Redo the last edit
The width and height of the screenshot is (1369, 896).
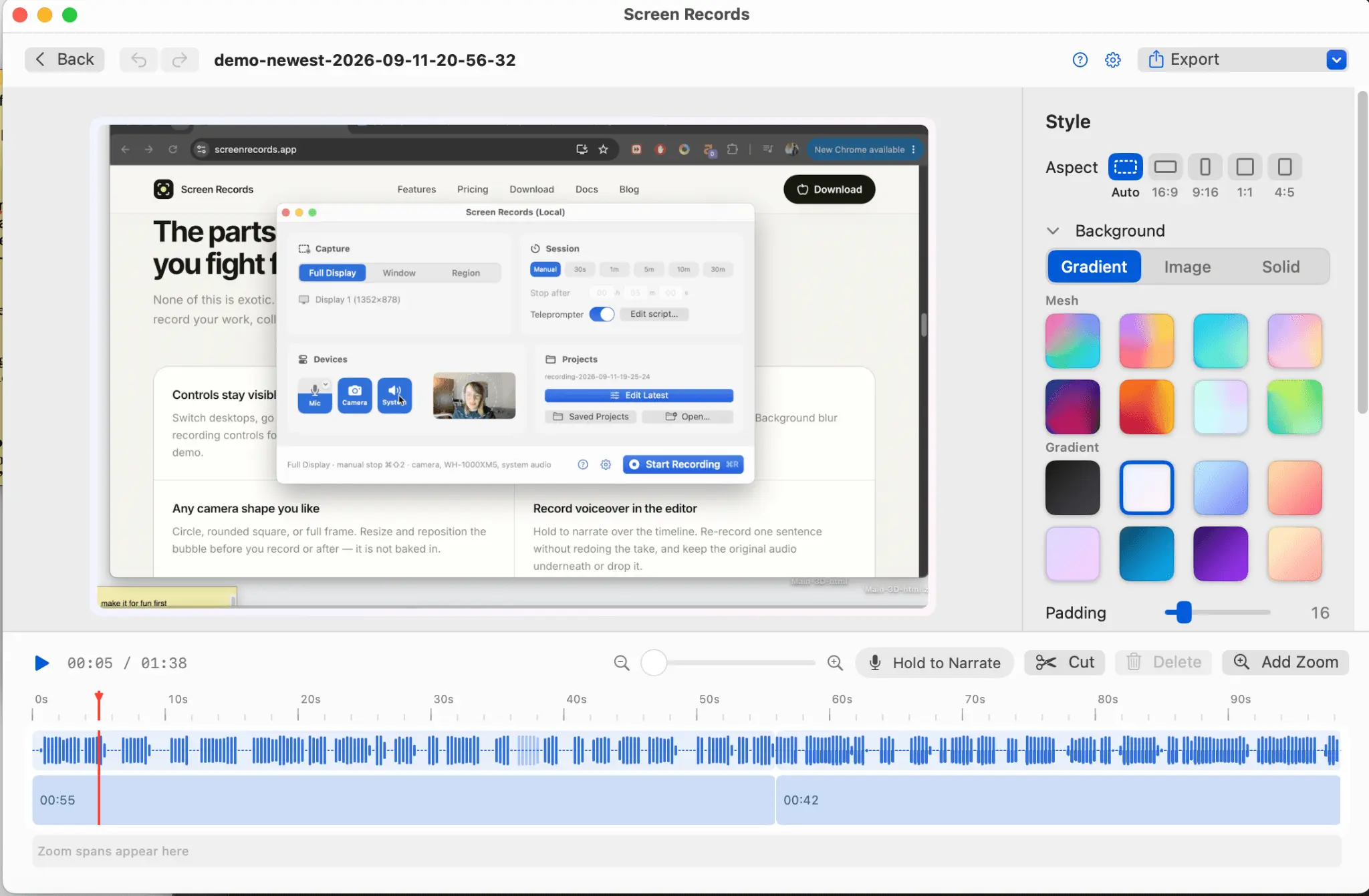tap(180, 59)
